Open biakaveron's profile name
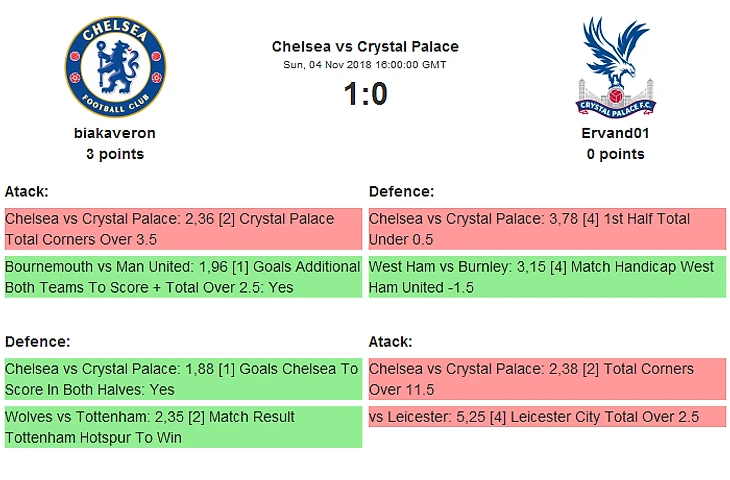Screen dimensions: 730x480 [115, 132]
